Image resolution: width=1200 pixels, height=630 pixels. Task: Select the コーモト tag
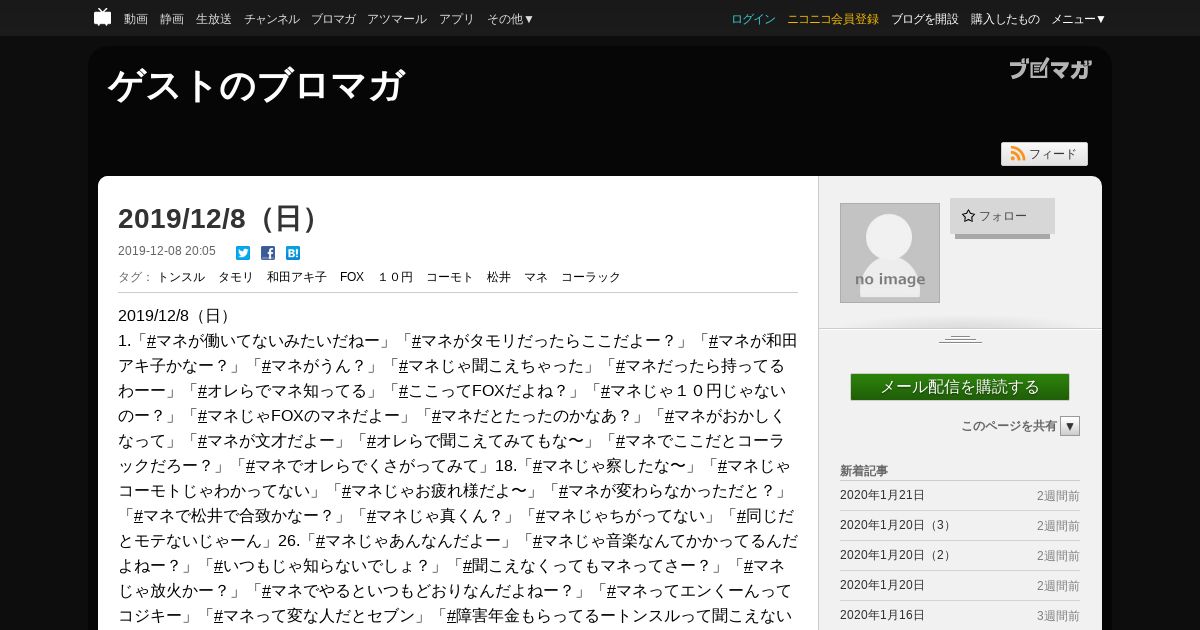[x=450, y=277]
